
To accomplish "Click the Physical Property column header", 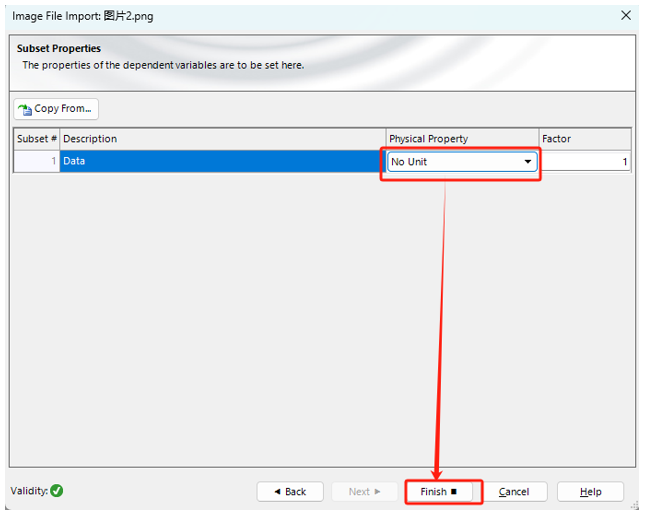I will [462, 139].
